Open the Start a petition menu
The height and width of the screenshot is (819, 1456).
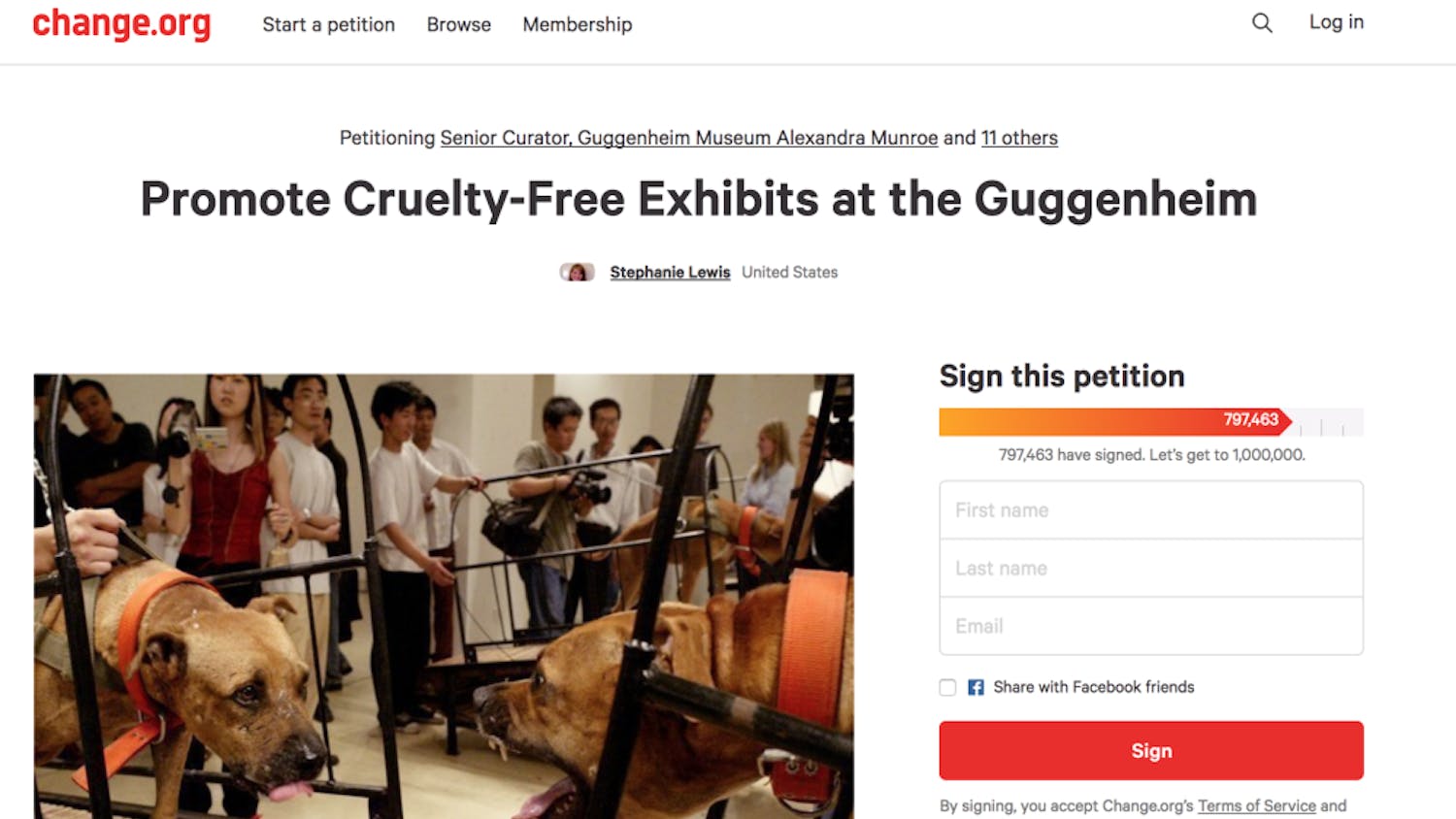pos(328,24)
